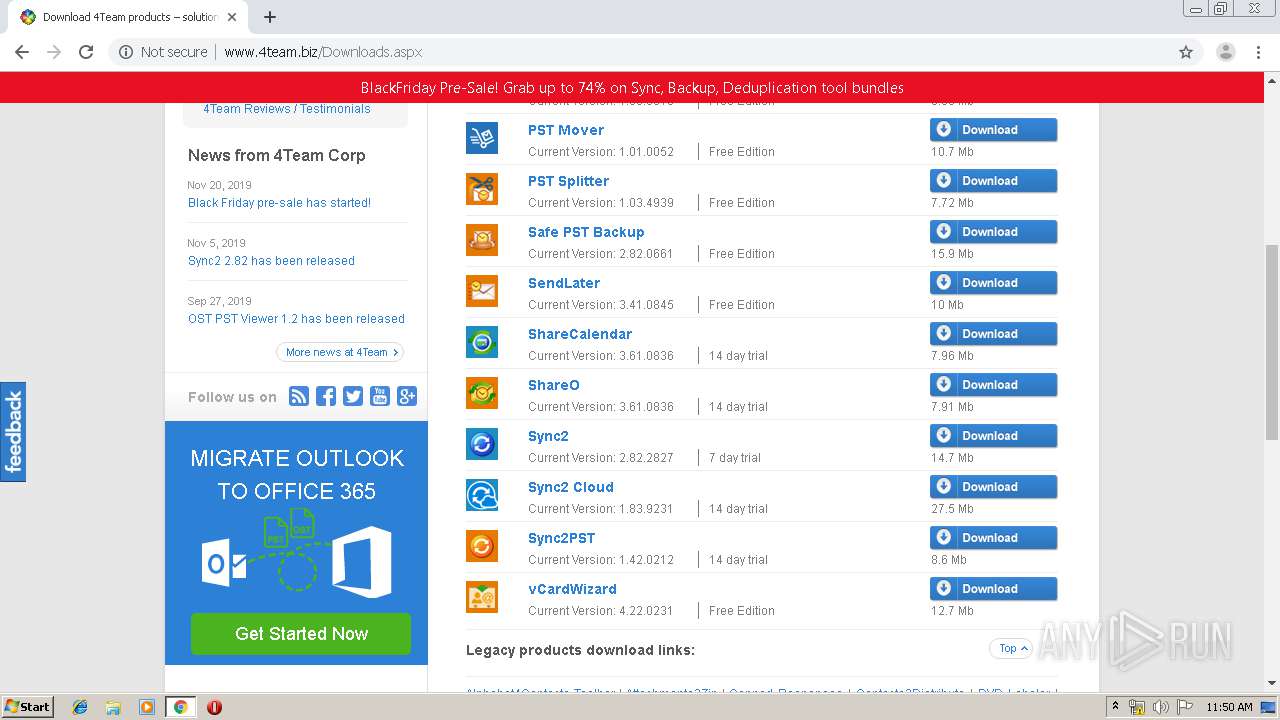Open Sync2 2.82 has been released news
1280x720 pixels.
click(271, 261)
